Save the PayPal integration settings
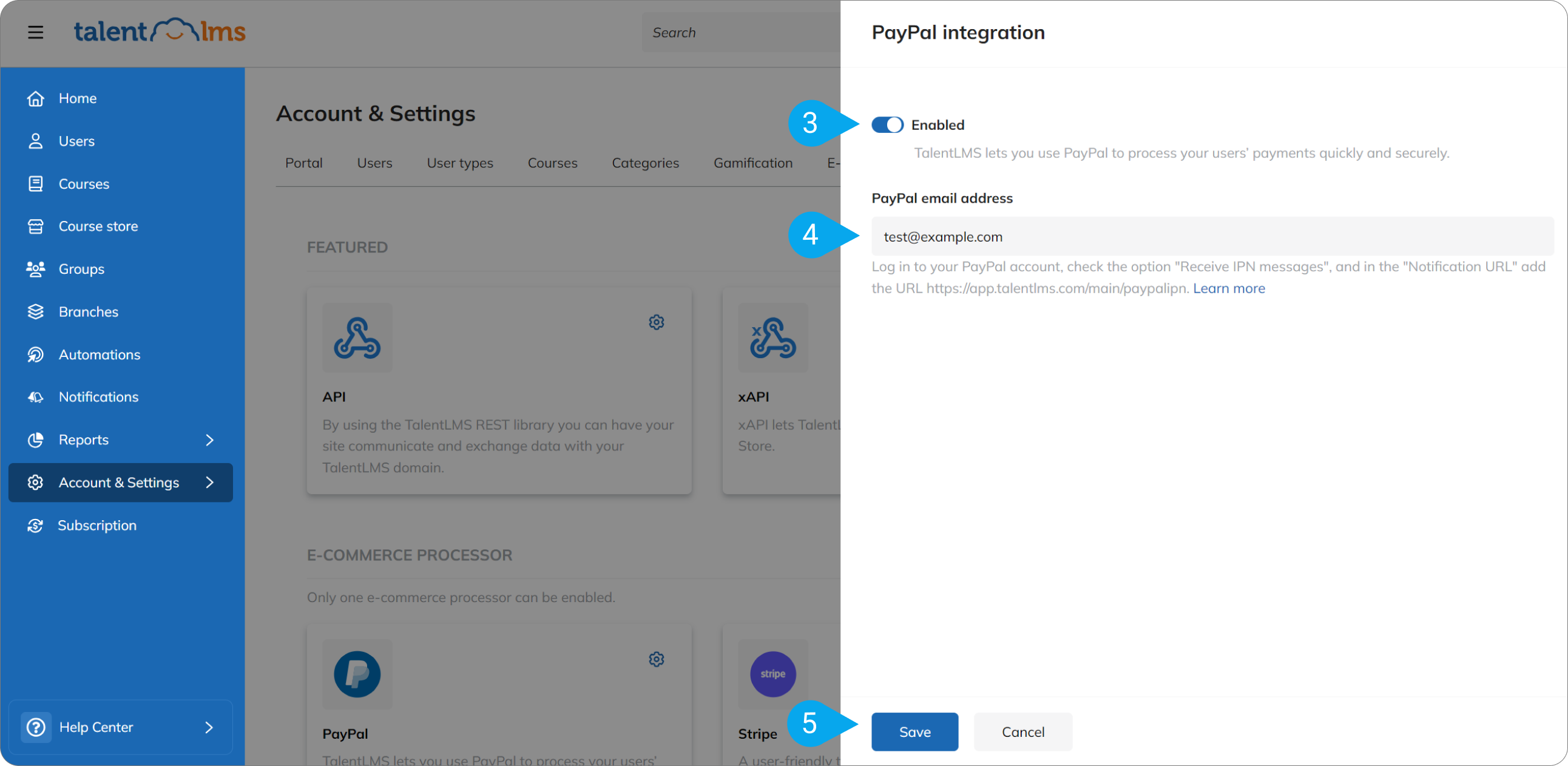 914,731
